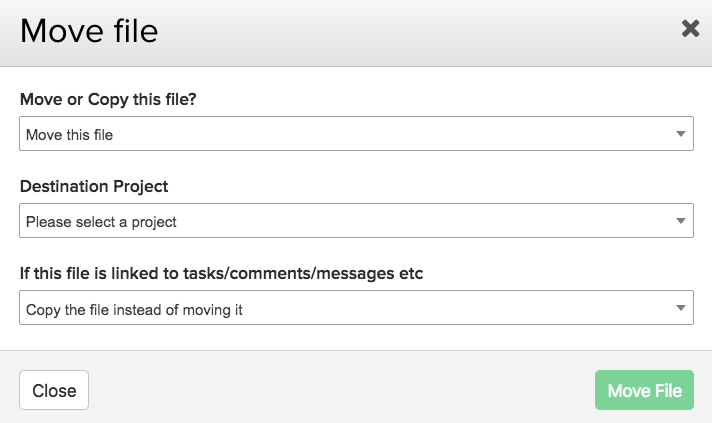Screen dimensions: 712x423
Task: Open the Move or Copy this file dropdown
Action: [x=356, y=133]
